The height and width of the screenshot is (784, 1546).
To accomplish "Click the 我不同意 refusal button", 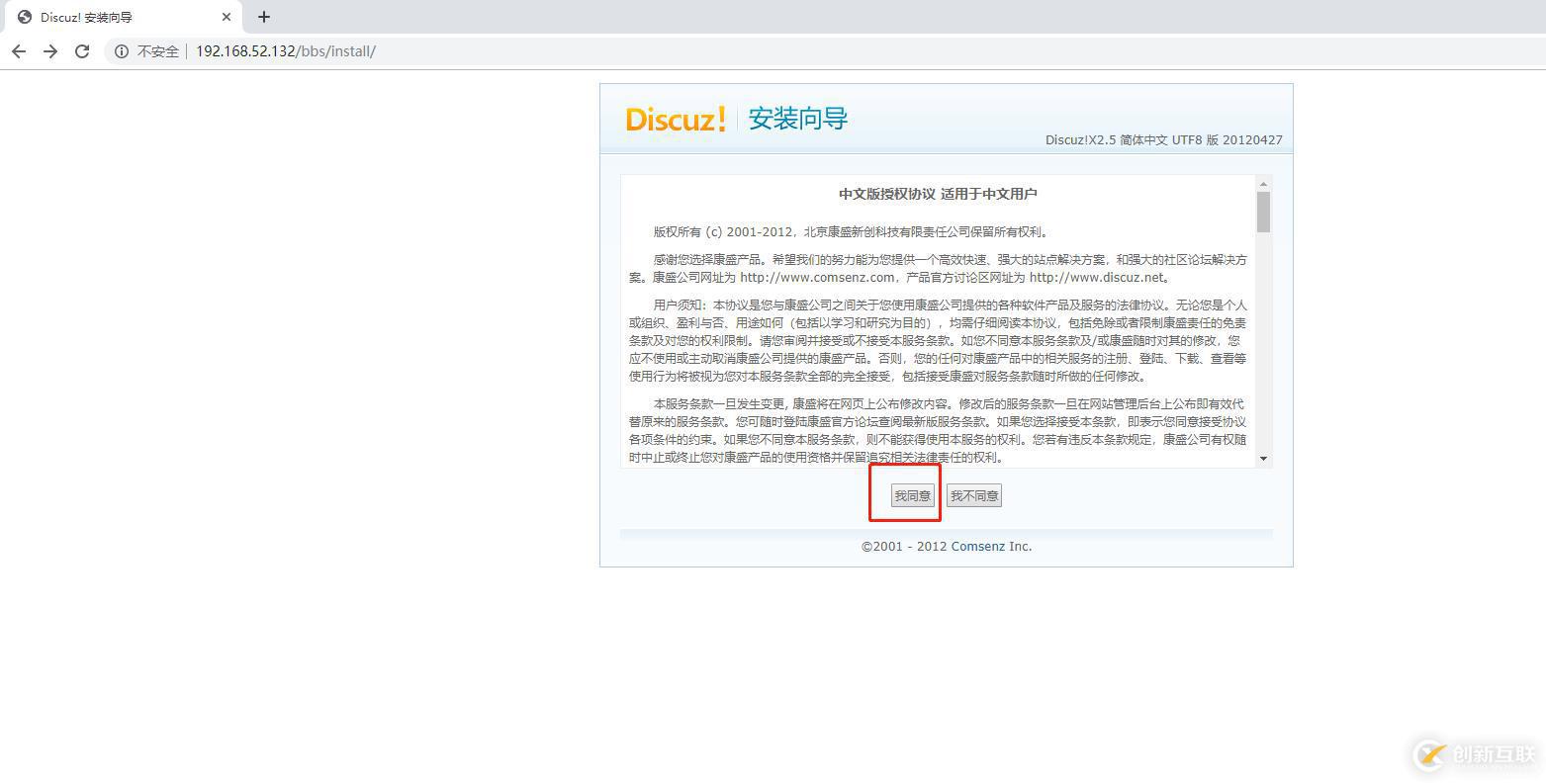I will (x=973, y=495).
